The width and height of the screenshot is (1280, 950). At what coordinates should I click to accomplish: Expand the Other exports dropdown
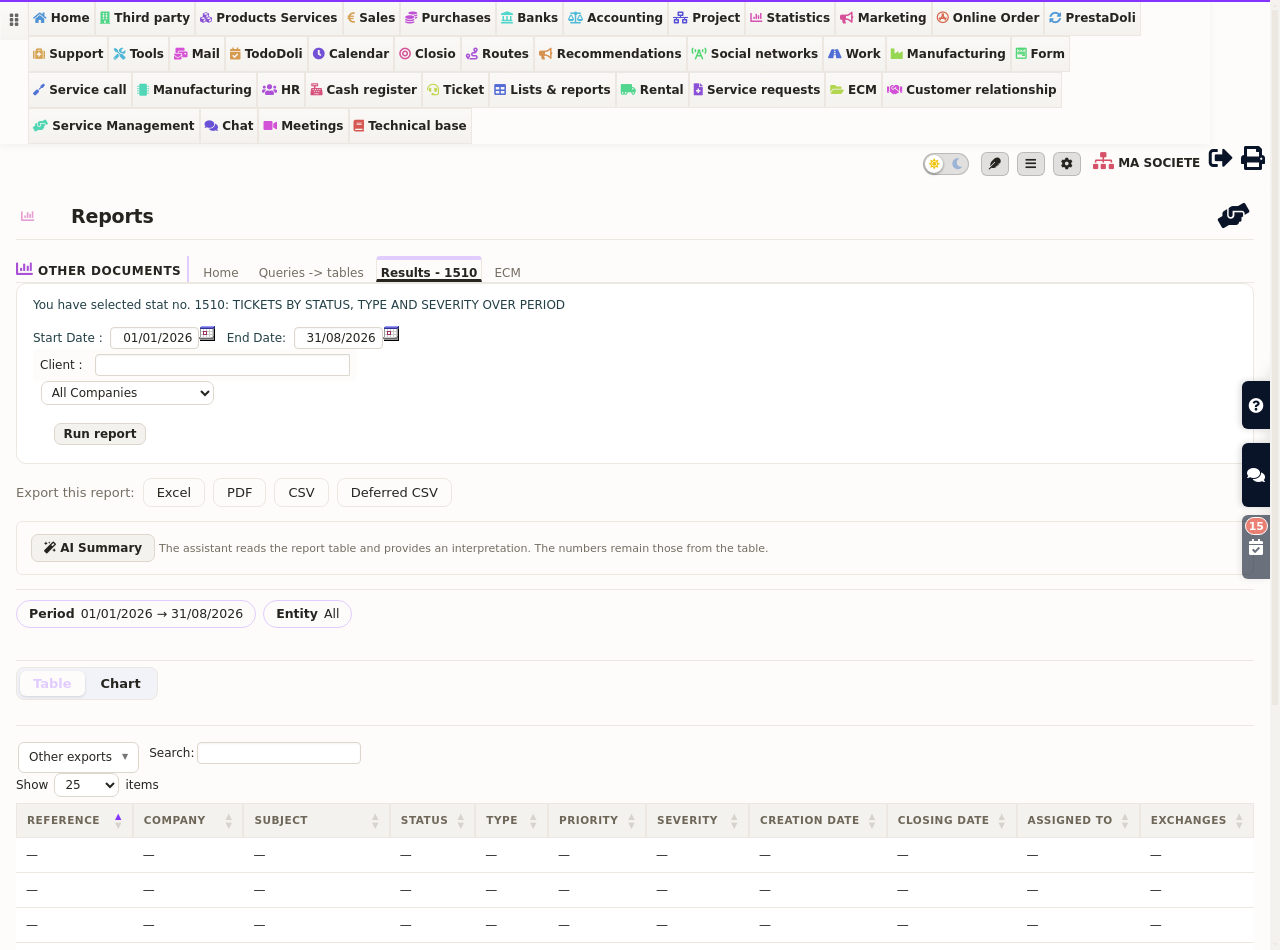point(78,757)
